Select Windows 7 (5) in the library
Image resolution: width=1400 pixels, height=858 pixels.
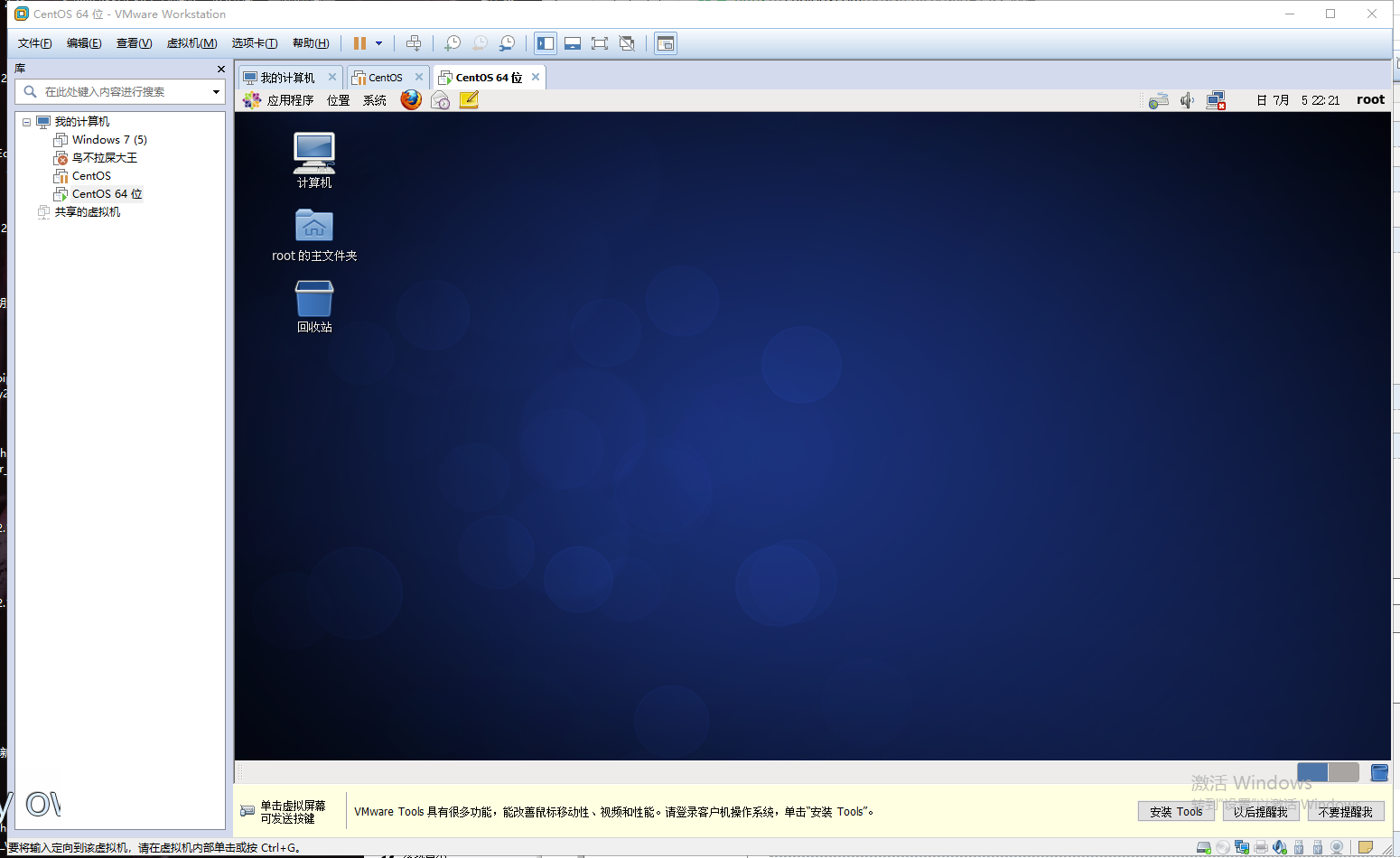(x=100, y=140)
